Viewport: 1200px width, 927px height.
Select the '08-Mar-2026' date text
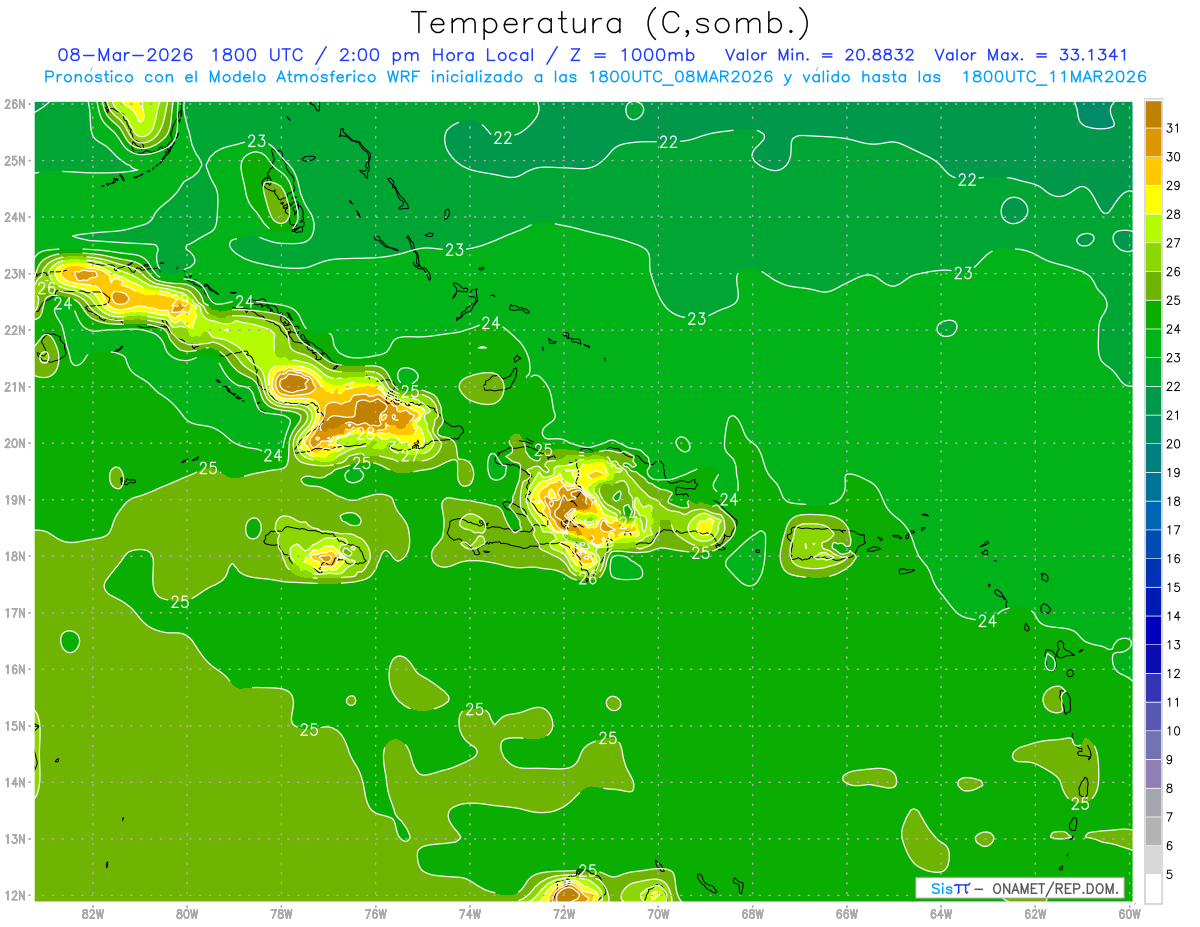point(125,55)
